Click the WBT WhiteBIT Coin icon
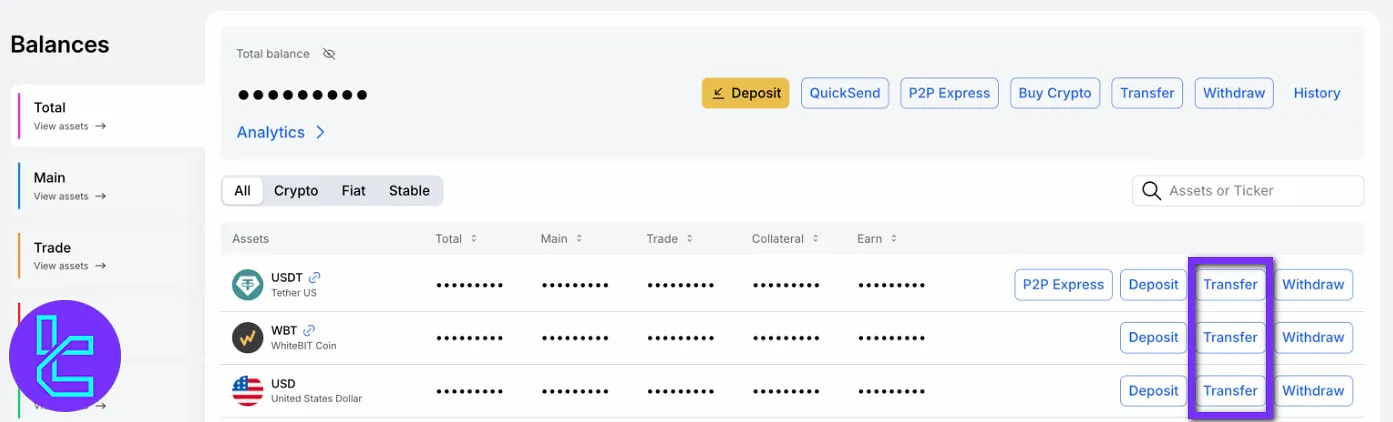 coord(248,338)
